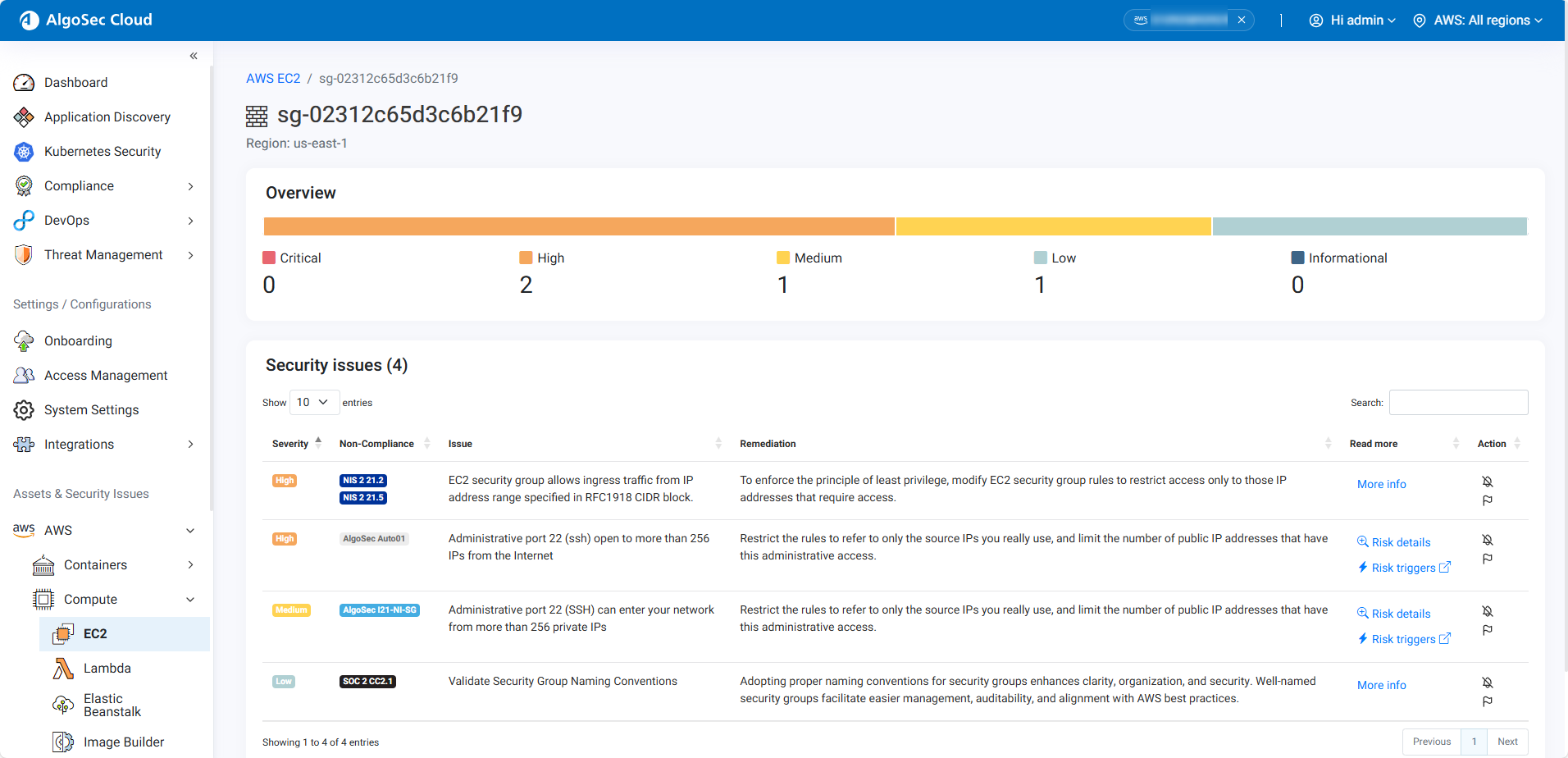The height and width of the screenshot is (758, 1568).
Task: Click the Kubernetes Security helm icon
Action: click(x=24, y=152)
